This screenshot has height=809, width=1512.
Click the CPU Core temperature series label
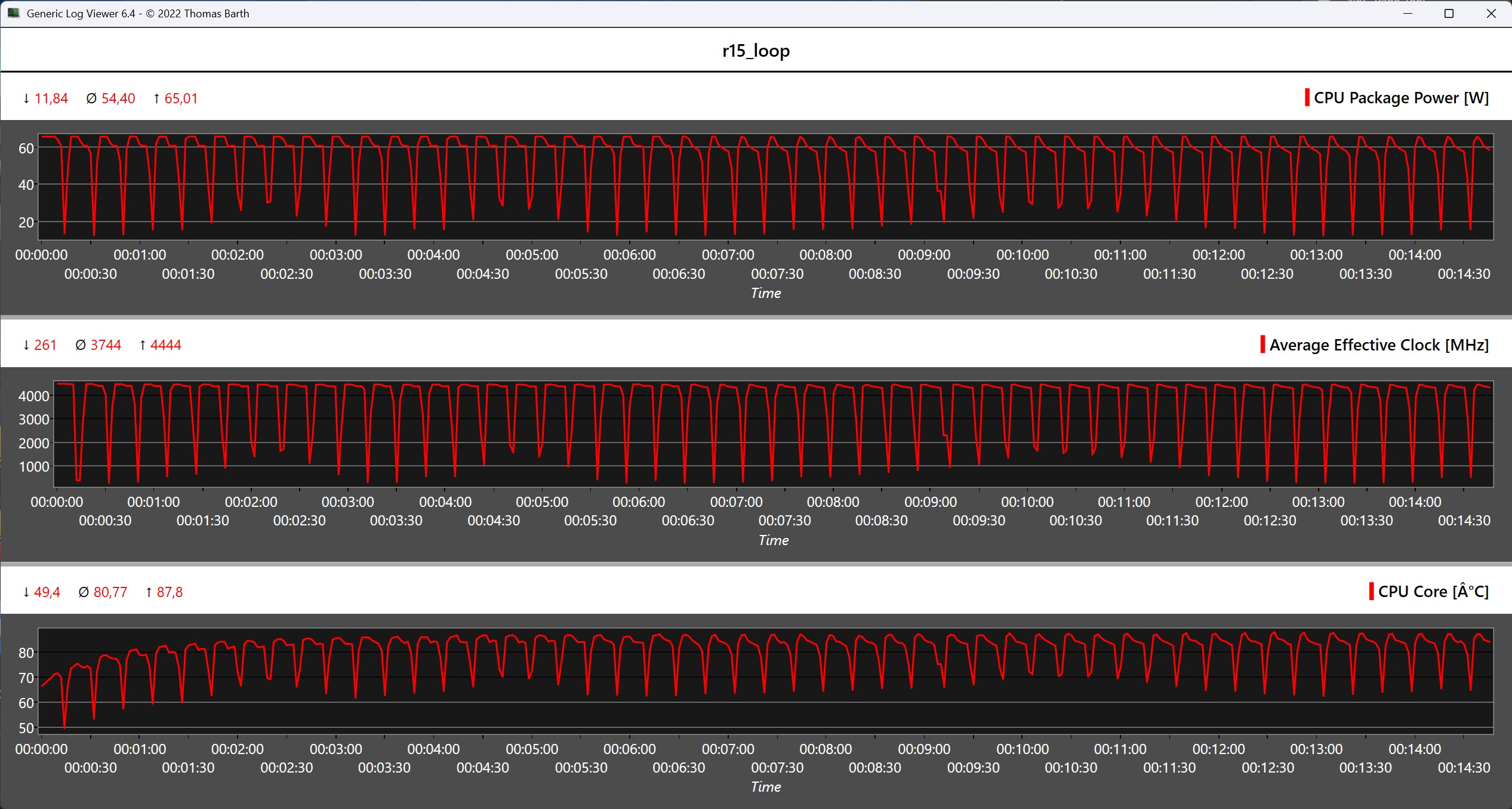(1433, 592)
